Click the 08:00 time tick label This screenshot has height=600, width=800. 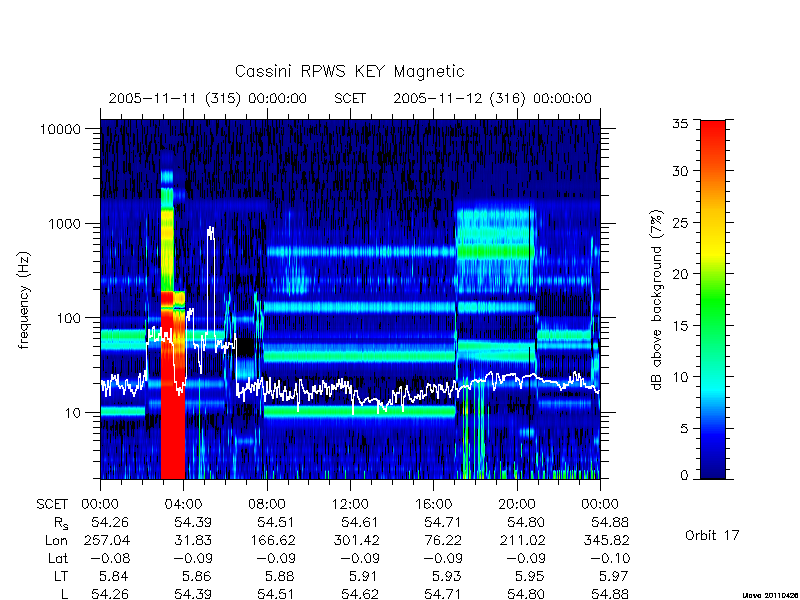pos(267,505)
